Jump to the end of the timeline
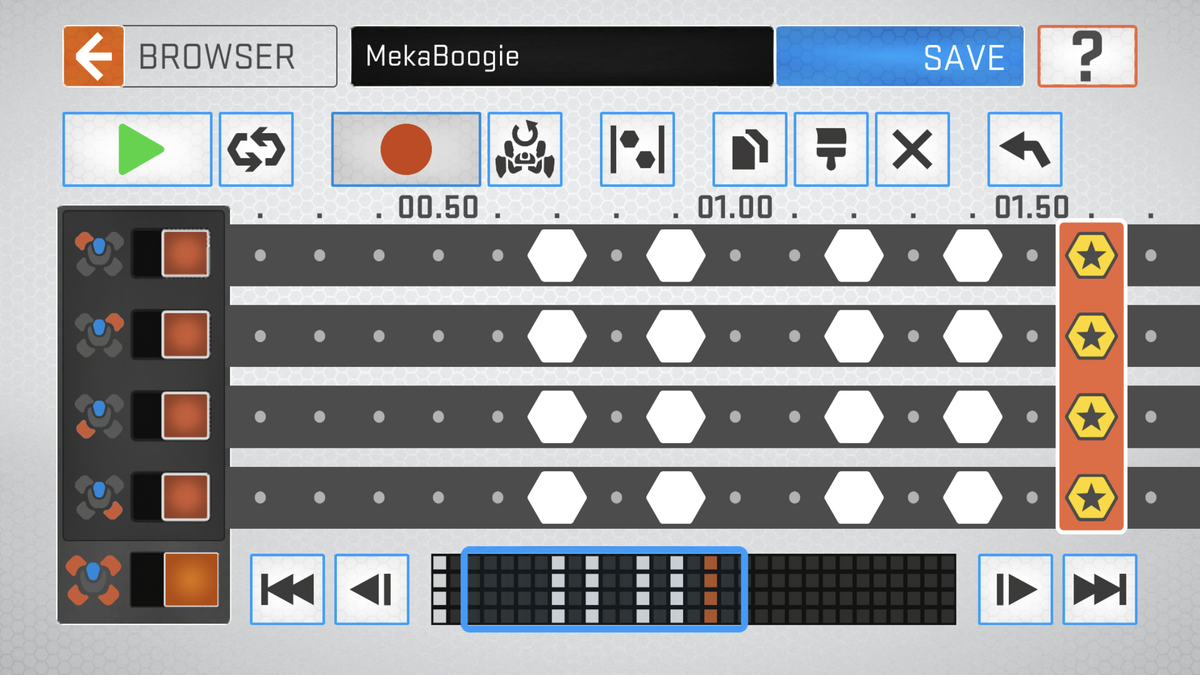Image resolution: width=1200 pixels, height=675 pixels. coord(1099,590)
